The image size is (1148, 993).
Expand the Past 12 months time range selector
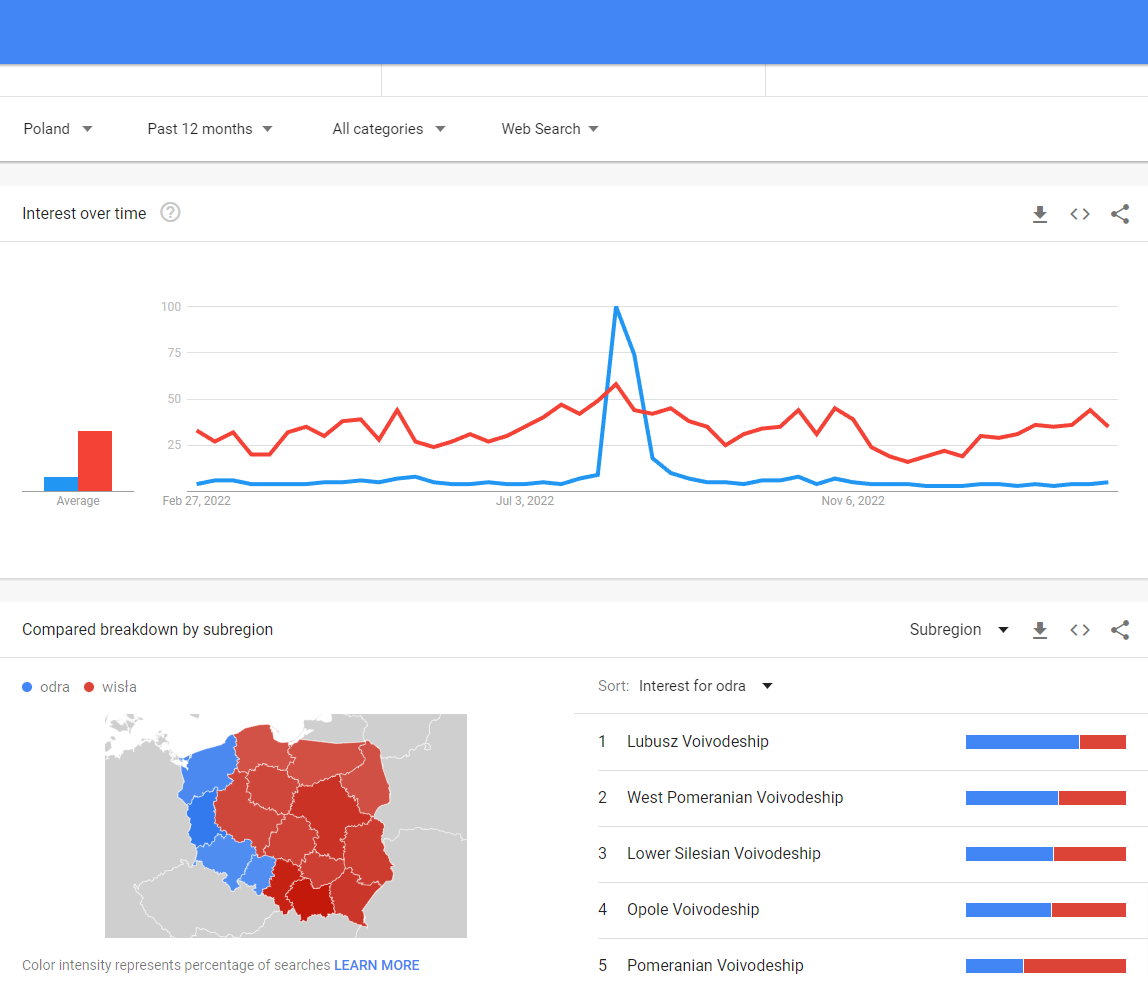point(209,128)
